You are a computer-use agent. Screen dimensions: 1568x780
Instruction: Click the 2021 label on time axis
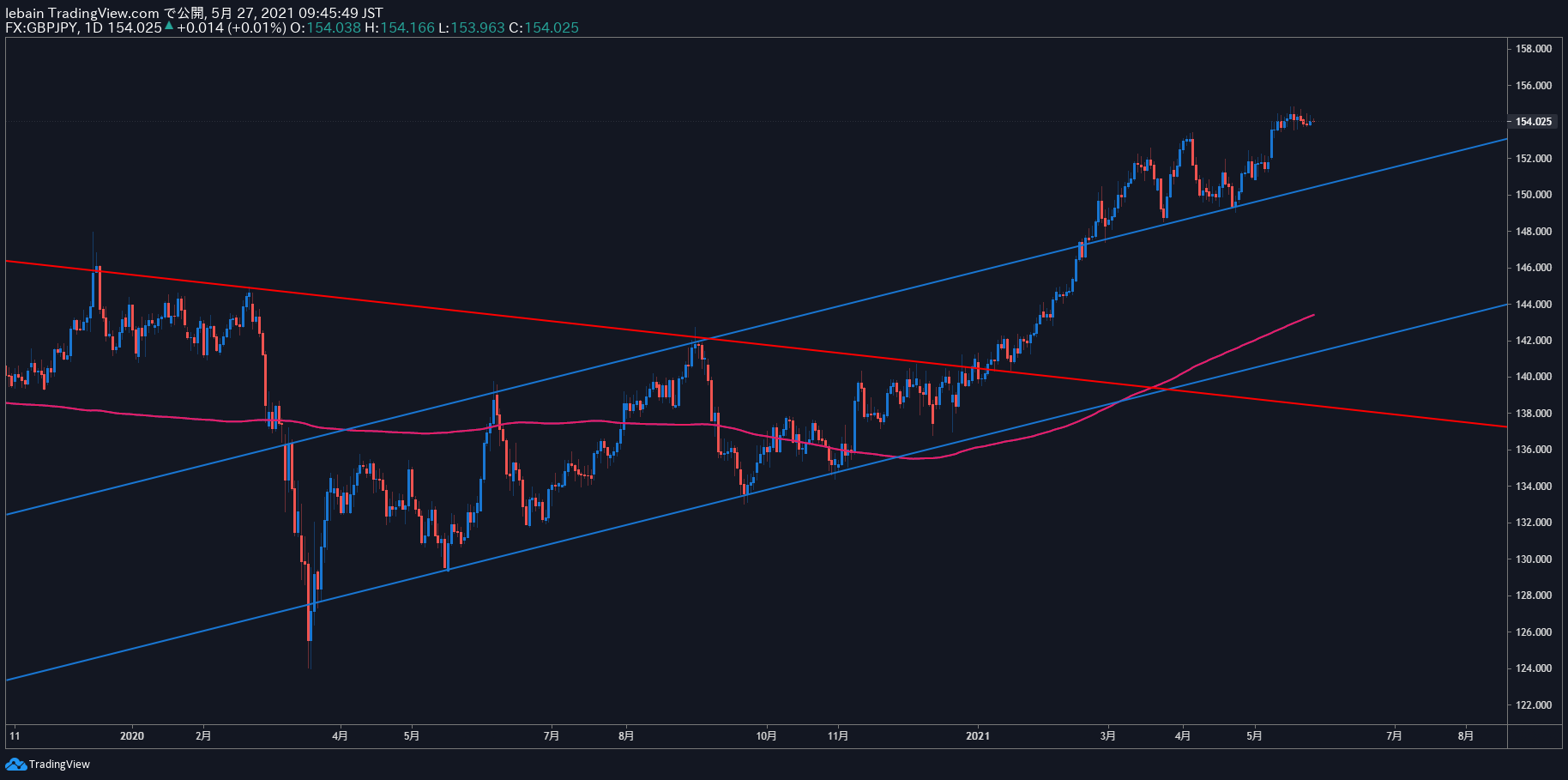click(978, 736)
